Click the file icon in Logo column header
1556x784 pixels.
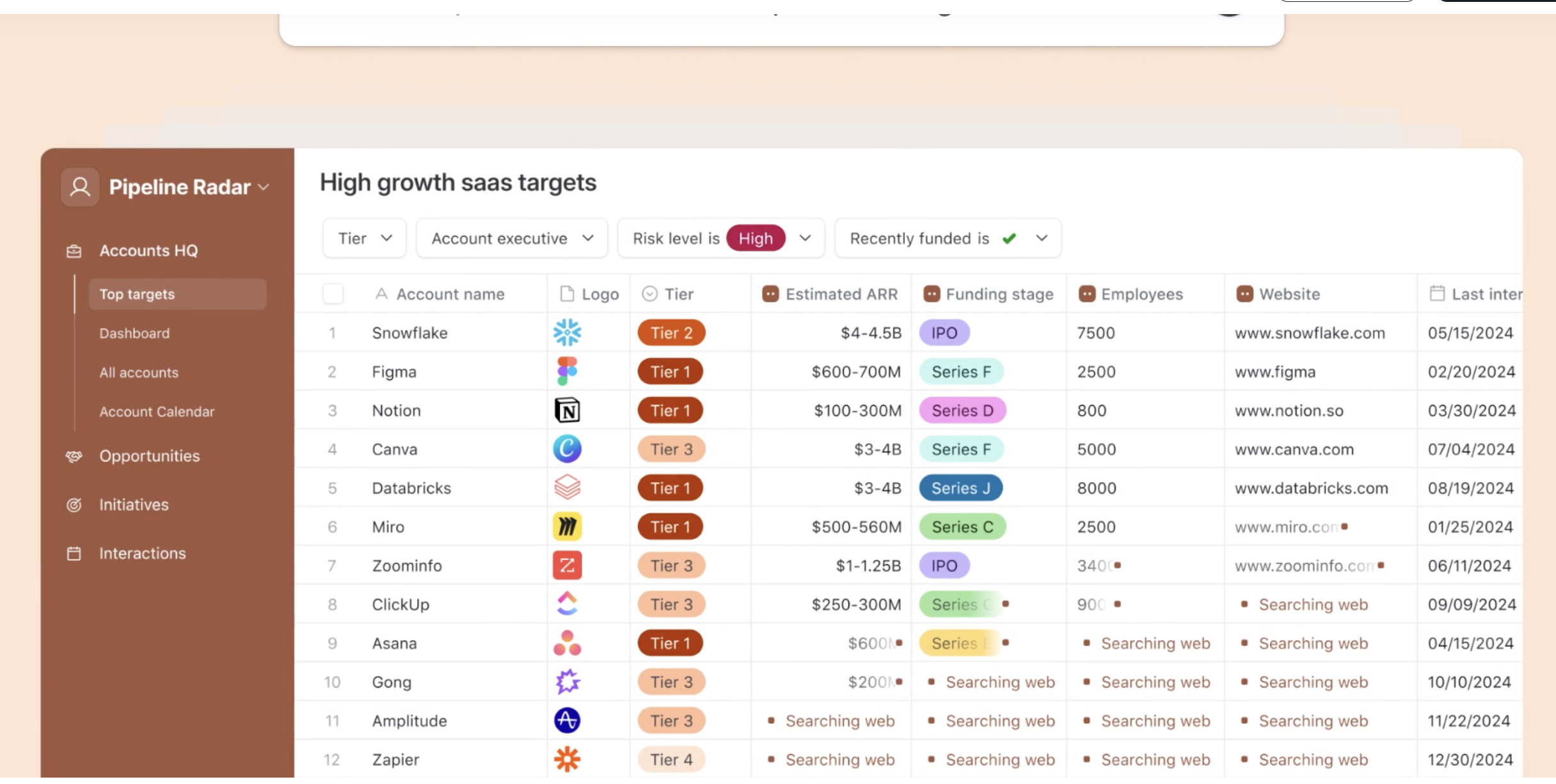(567, 294)
